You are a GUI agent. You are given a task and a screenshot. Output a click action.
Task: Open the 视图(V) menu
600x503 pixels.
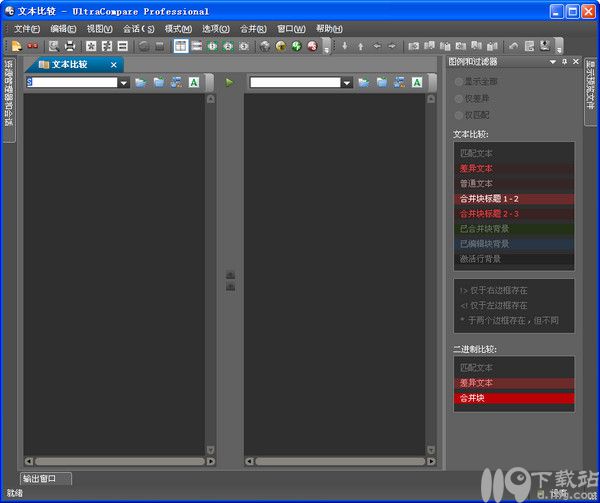[99, 29]
